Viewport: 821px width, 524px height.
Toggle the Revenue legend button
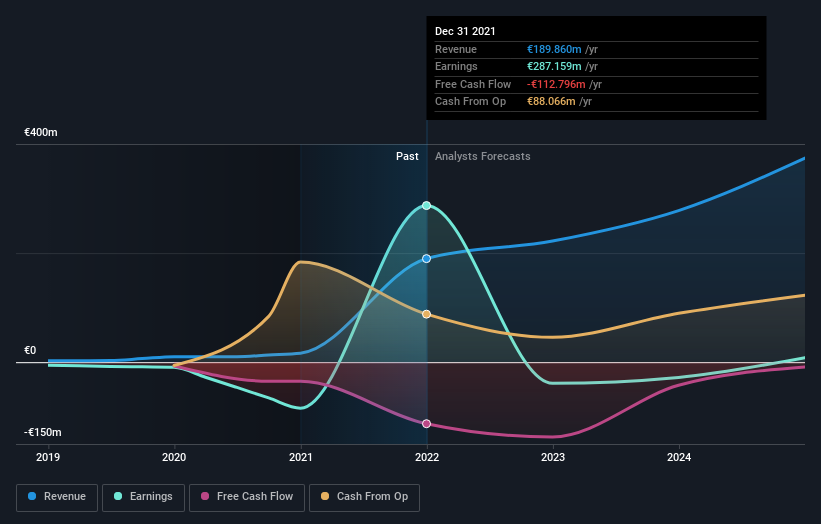57,497
